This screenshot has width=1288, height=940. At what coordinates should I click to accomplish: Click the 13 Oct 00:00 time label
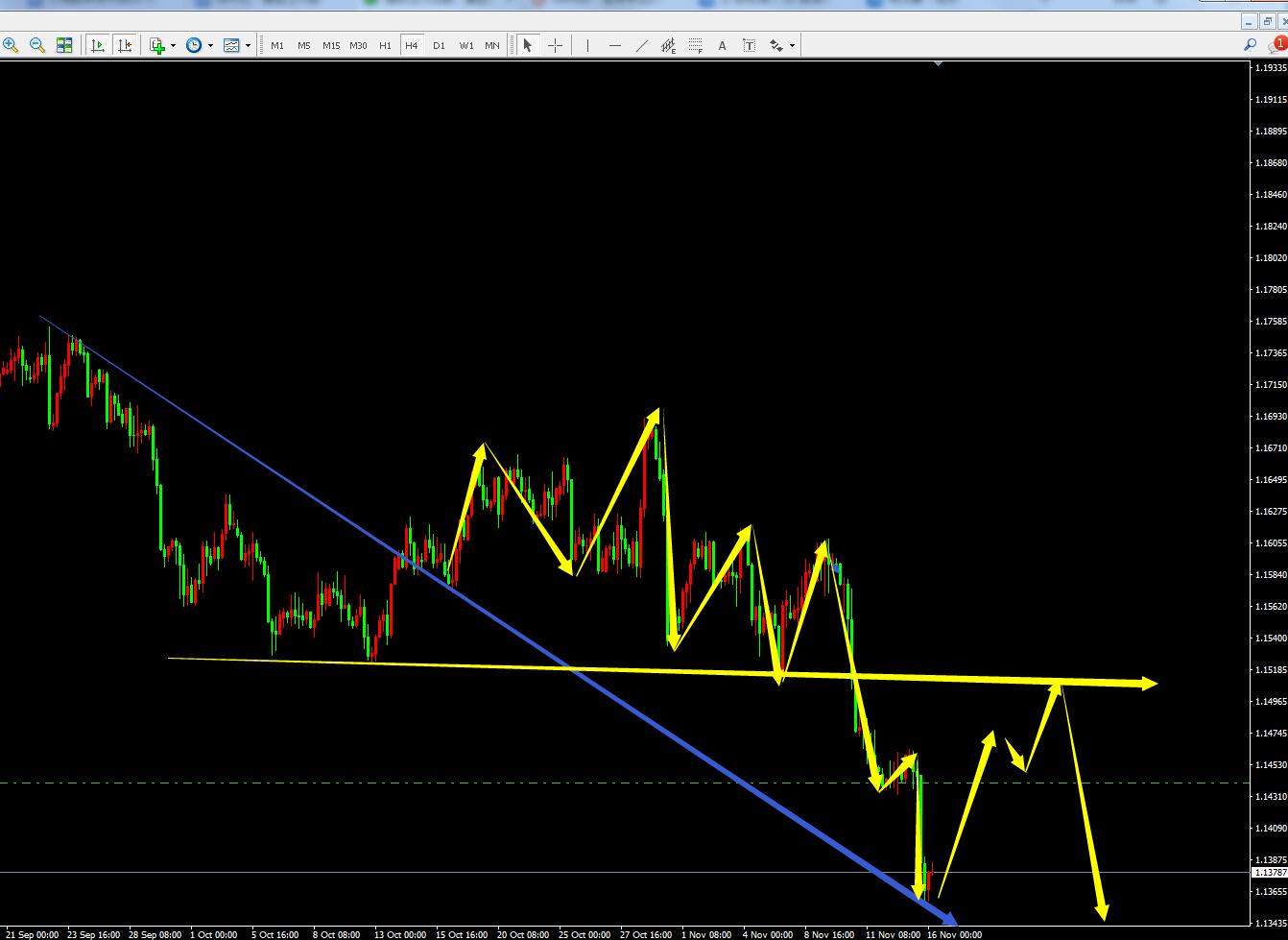coord(400,934)
